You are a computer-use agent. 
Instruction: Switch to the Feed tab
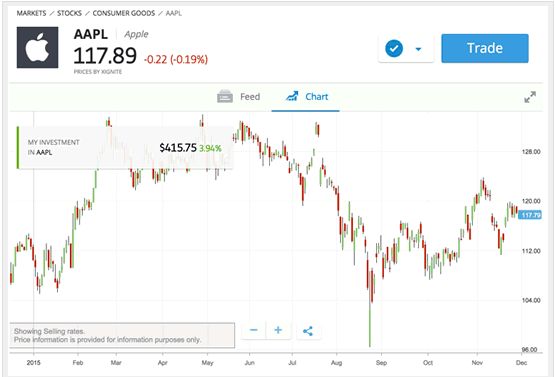click(x=239, y=97)
